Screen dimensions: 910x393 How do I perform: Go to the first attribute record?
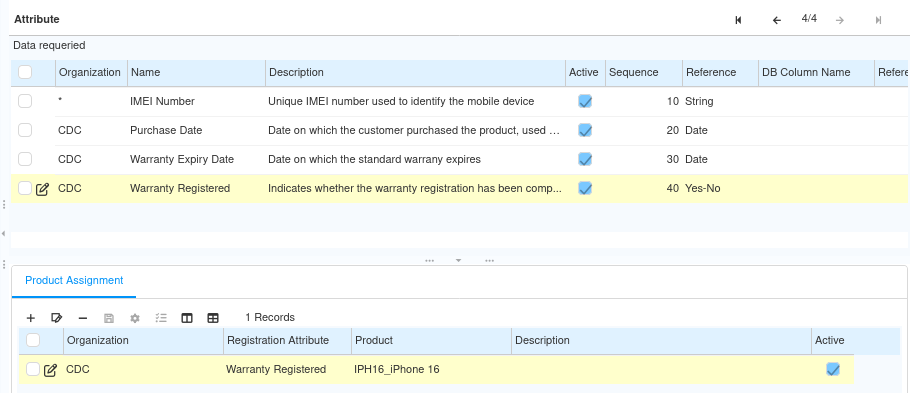[738, 20]
